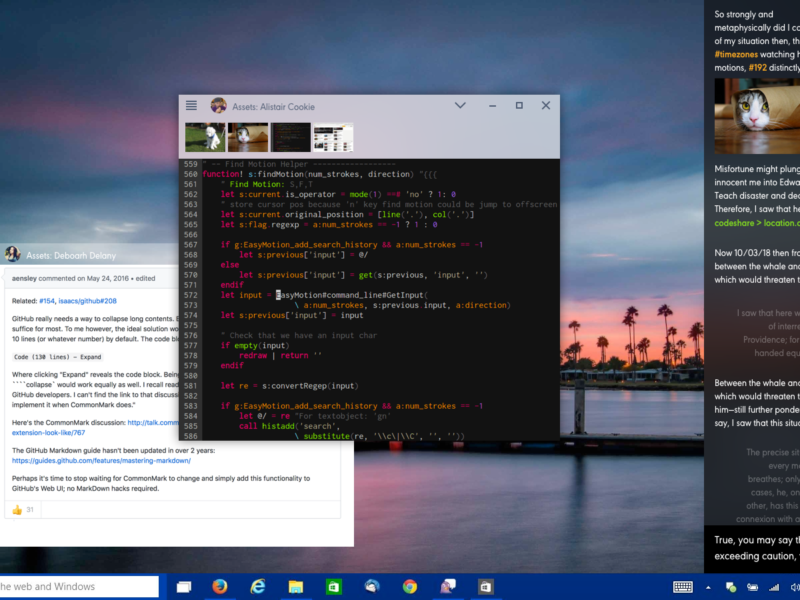Open the gray shopping bag app in taskbar

pyautogui.click(x=485, y=587)
